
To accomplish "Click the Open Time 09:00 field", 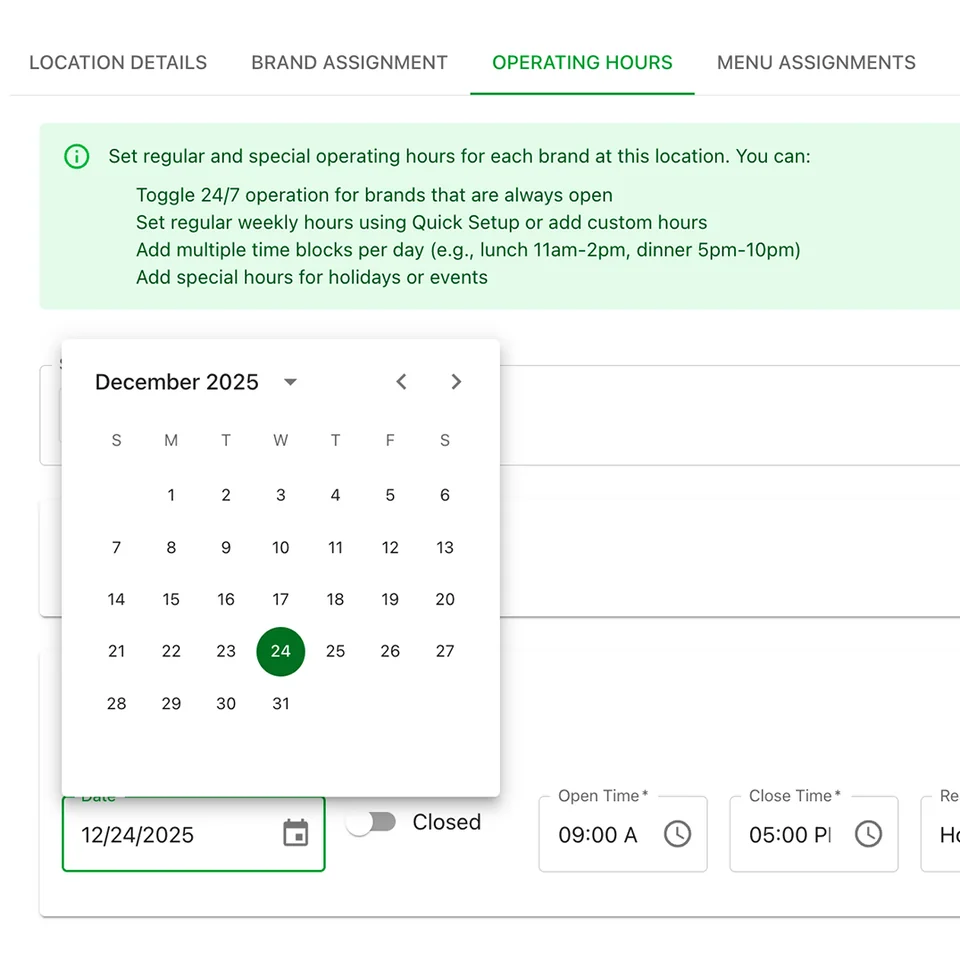I will 623,834.
